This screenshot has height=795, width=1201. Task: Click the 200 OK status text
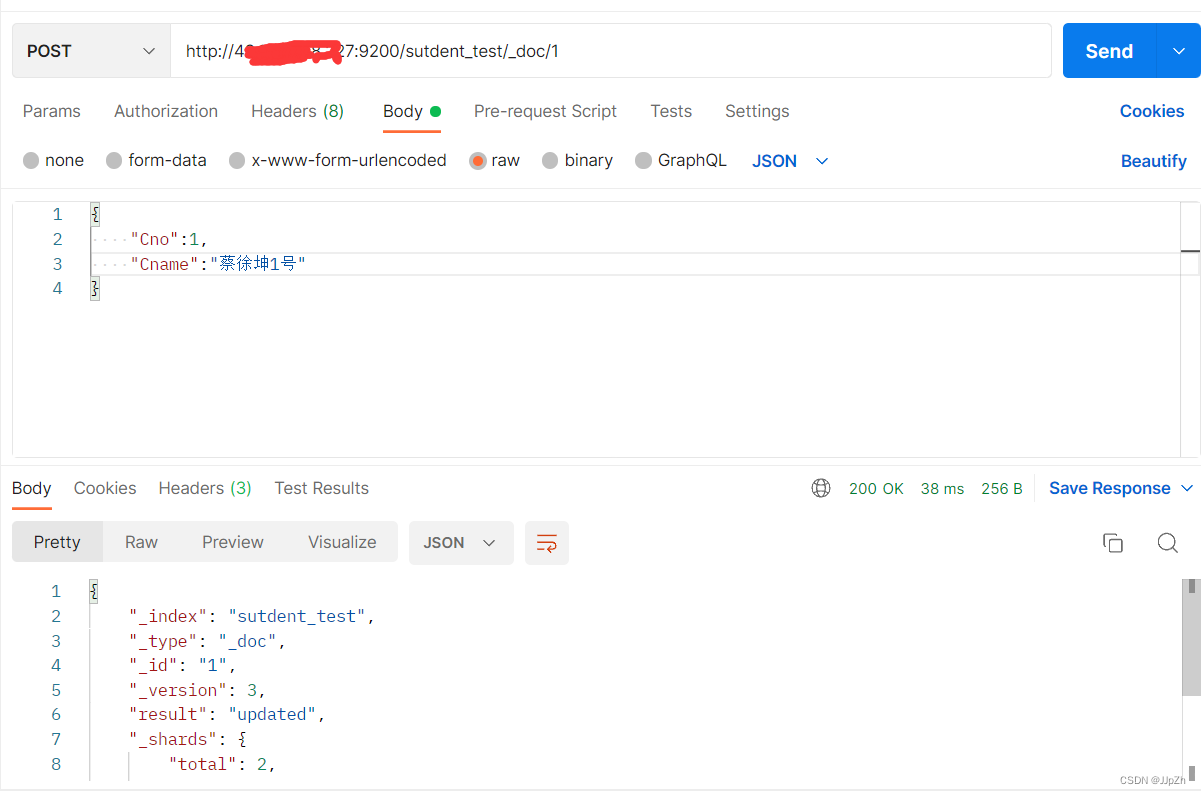pos(876,488)
